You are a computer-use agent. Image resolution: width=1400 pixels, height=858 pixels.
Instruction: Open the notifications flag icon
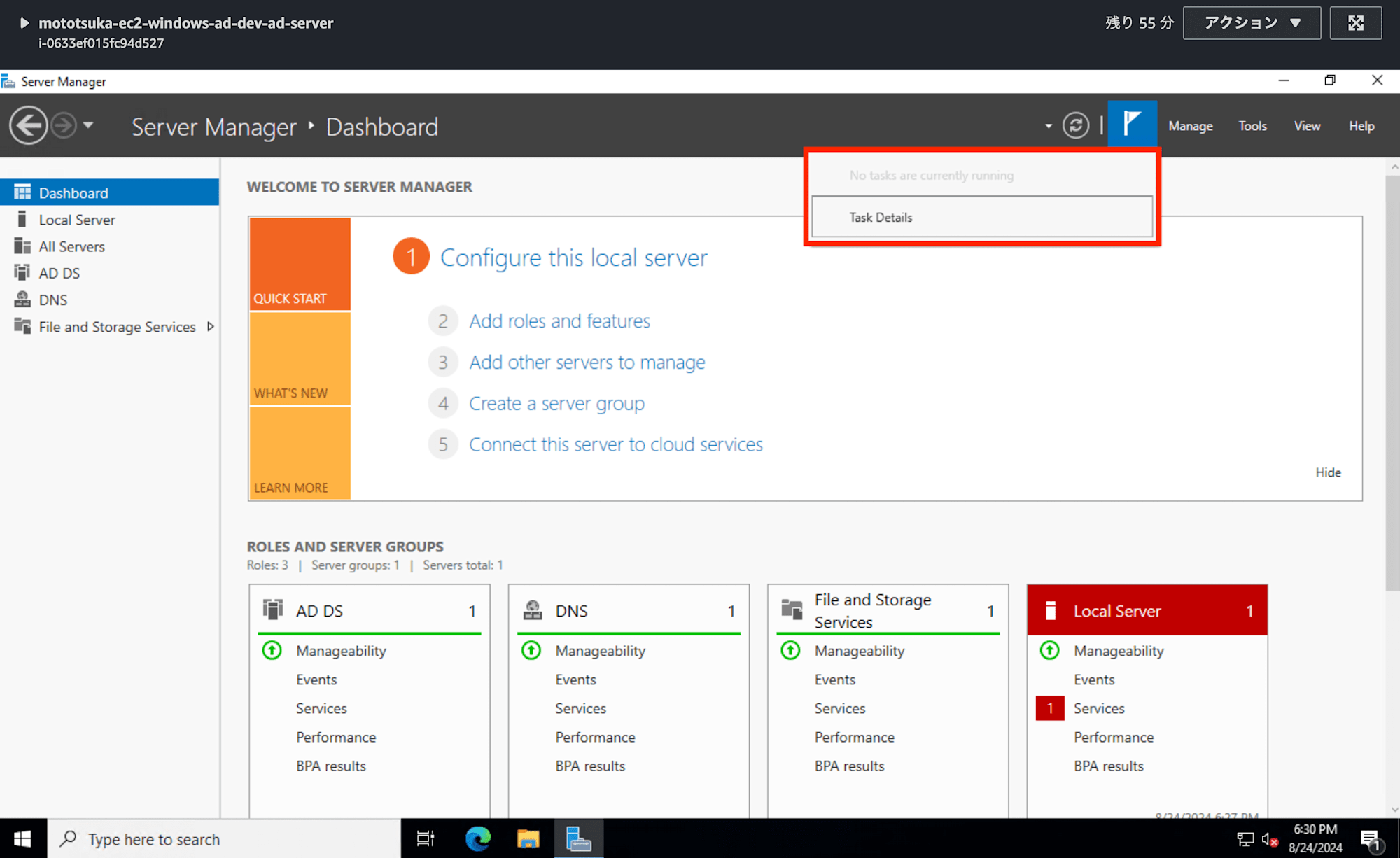tap(1132, 124)
